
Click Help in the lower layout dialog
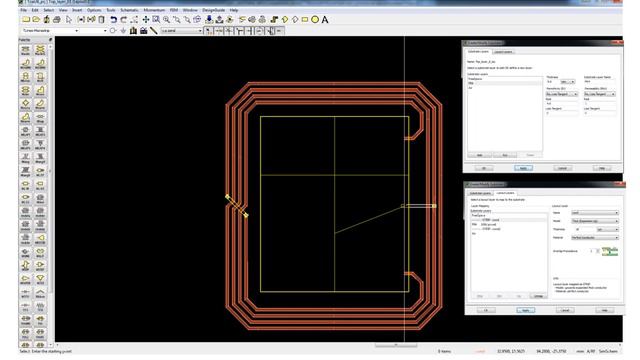click(x=604, y=310)
